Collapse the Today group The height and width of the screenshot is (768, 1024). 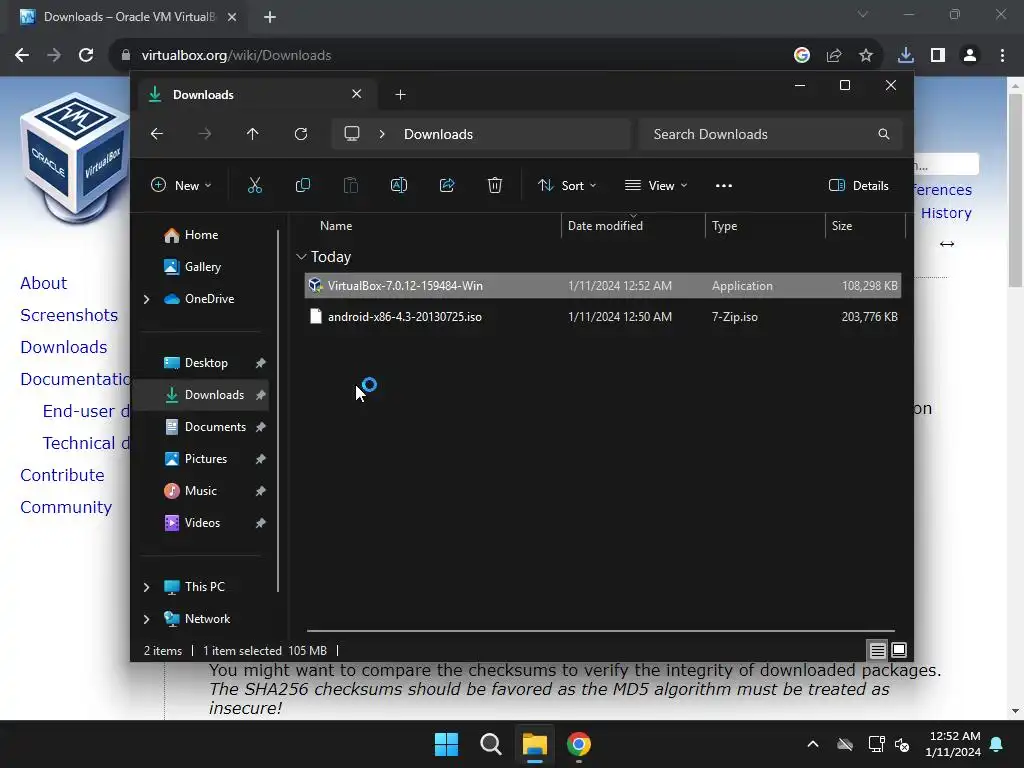click(x=301, y=257)
